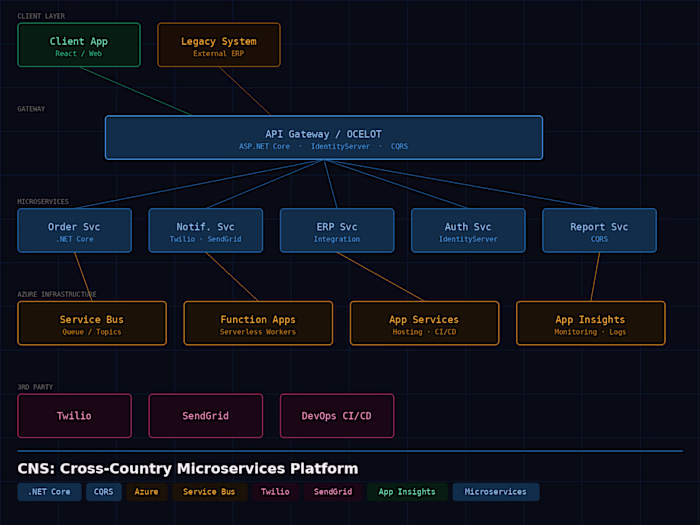The height and width of the screenshot is (525, 700).
Task: Select the DevOps CI/CD box
Action: (x=336, y=415)
